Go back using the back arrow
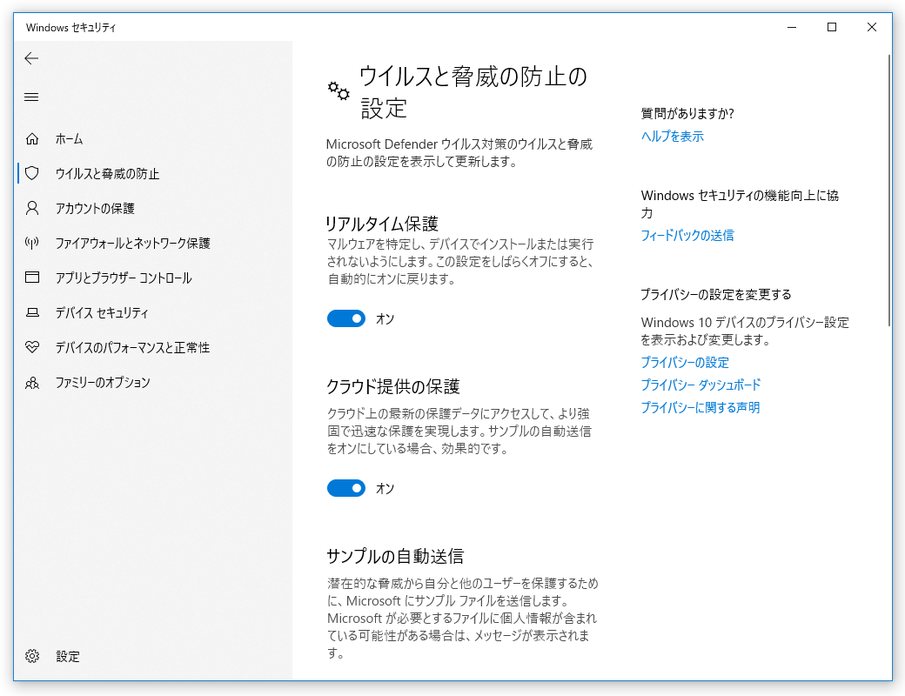Viewport: 905px width, 696px height. pyautogui.click(x=32, y=58)
